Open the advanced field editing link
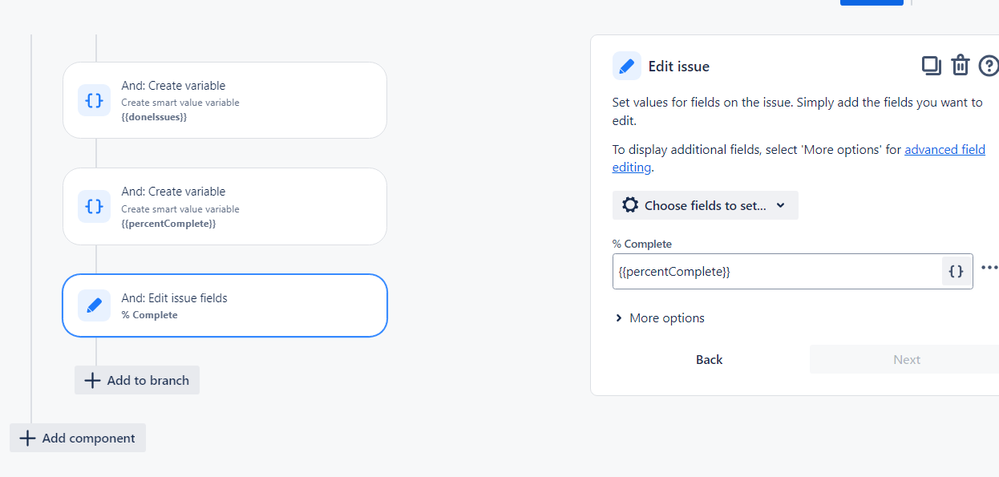Image resolution: width=999 pixels, height=477 pixels. (798, 159)
